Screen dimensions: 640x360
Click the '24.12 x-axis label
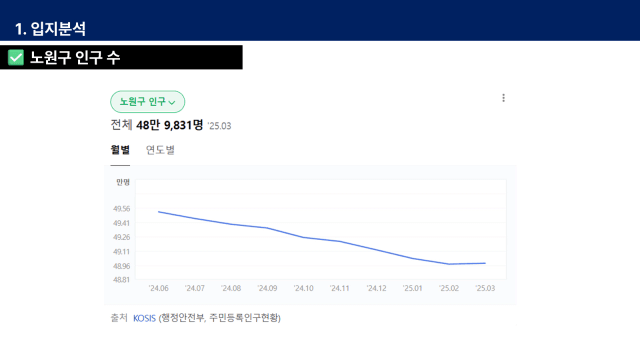(376, 288)
